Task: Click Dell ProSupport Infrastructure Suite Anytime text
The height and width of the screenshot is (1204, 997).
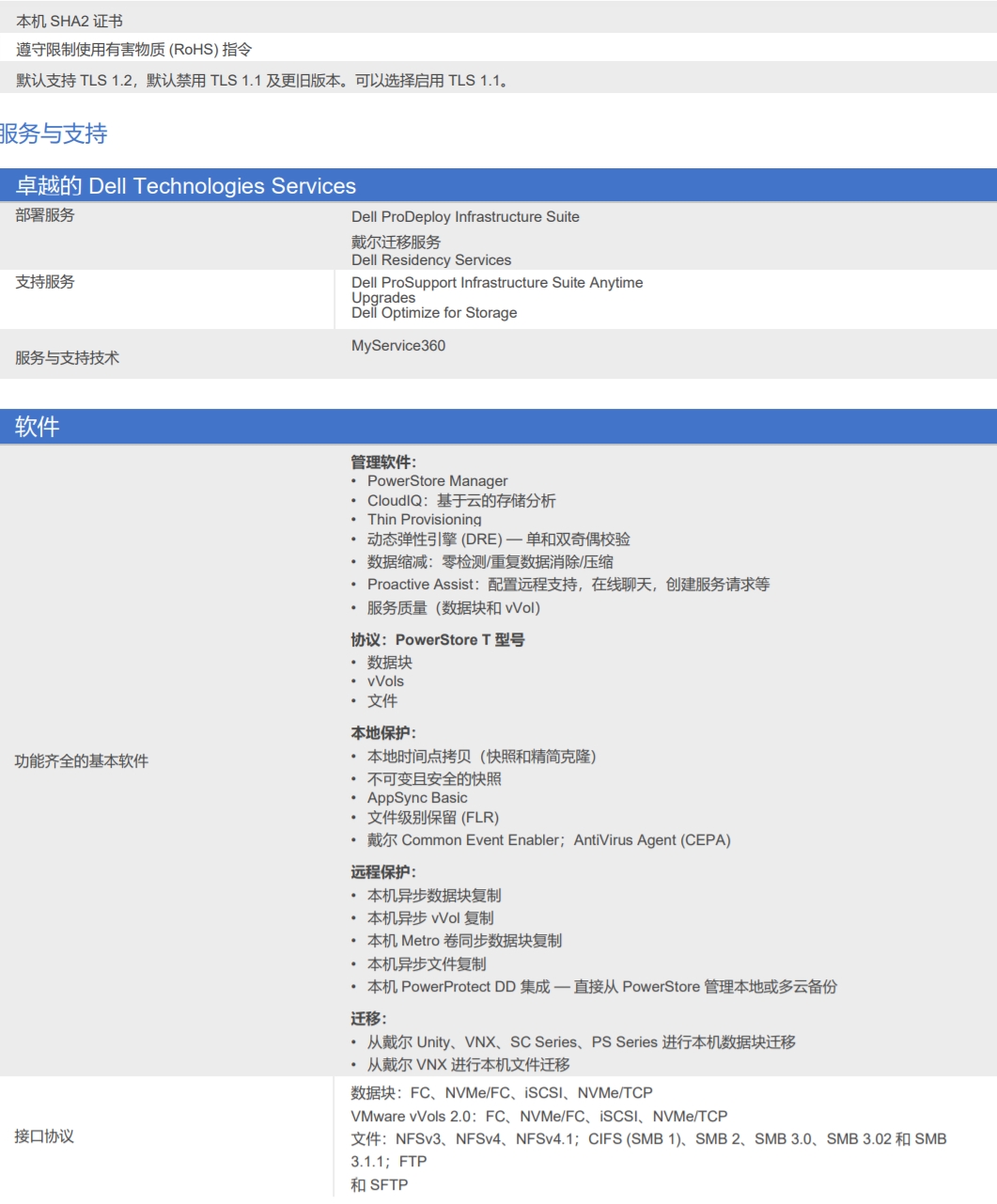Action: coord(497,283)
